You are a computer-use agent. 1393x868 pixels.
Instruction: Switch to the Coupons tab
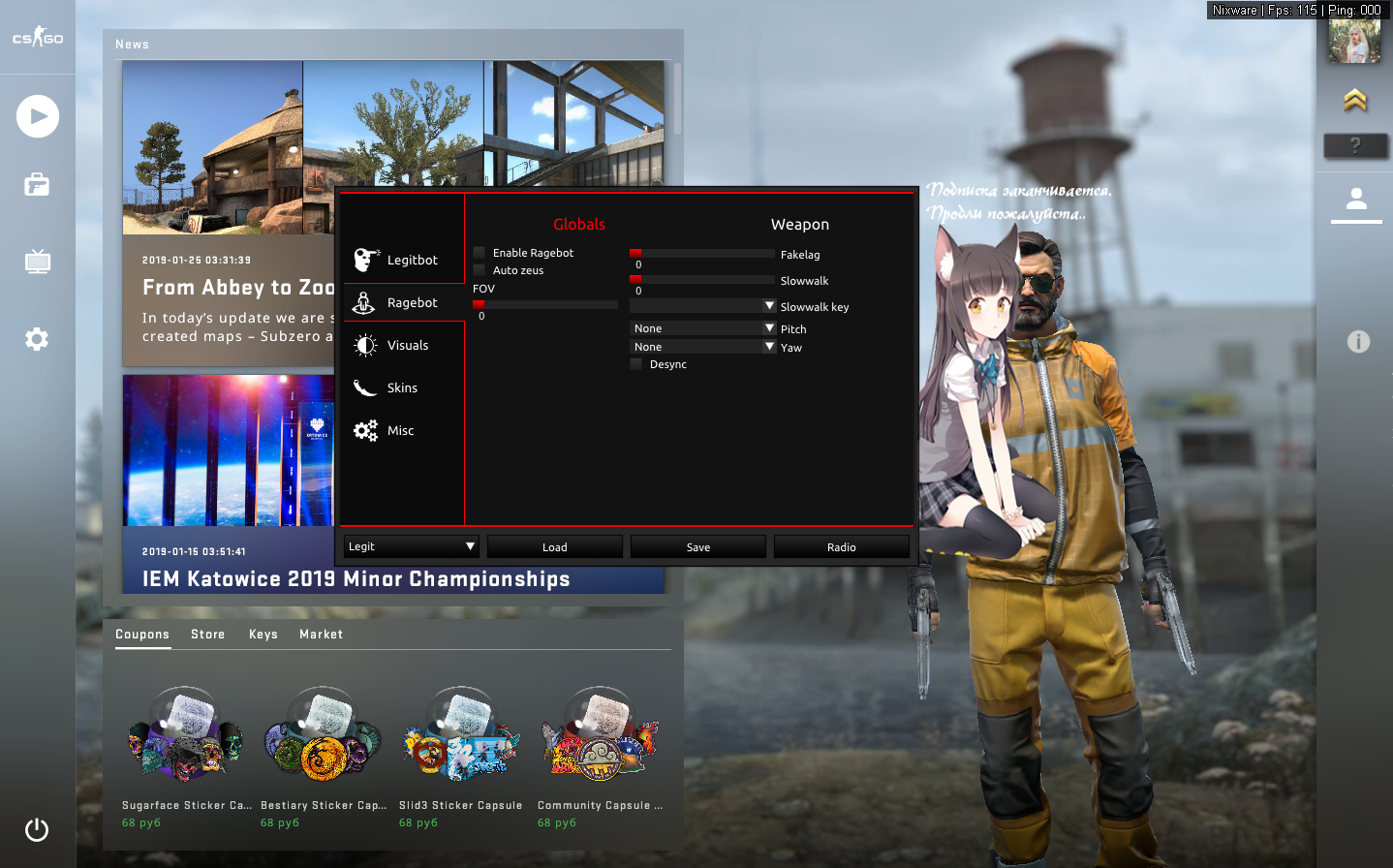pos(142,635)
